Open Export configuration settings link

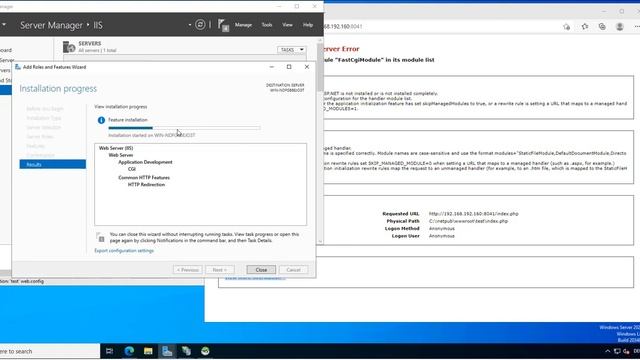[124, 251]
